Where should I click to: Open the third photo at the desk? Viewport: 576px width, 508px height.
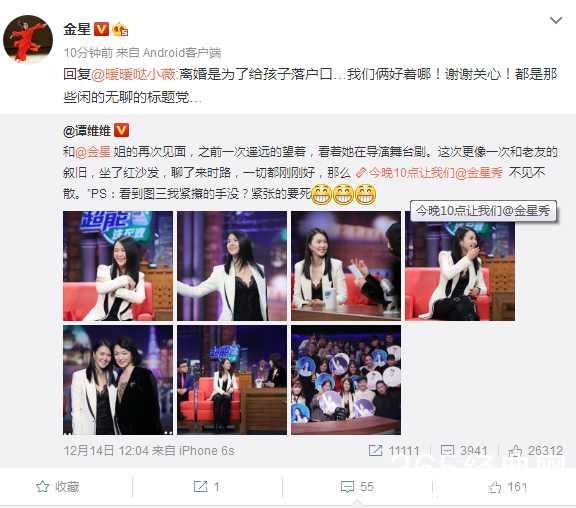point(346,266)
